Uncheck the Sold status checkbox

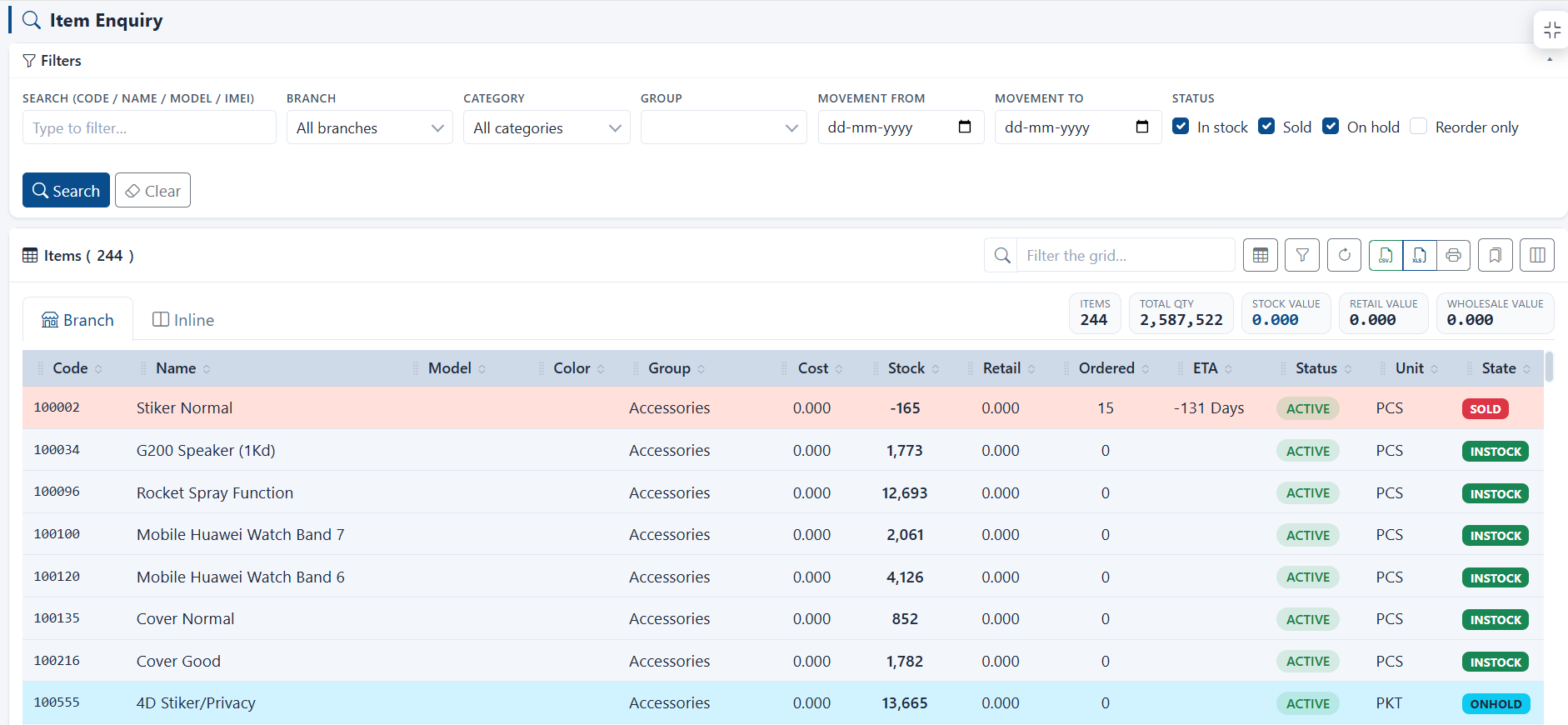1266,126
